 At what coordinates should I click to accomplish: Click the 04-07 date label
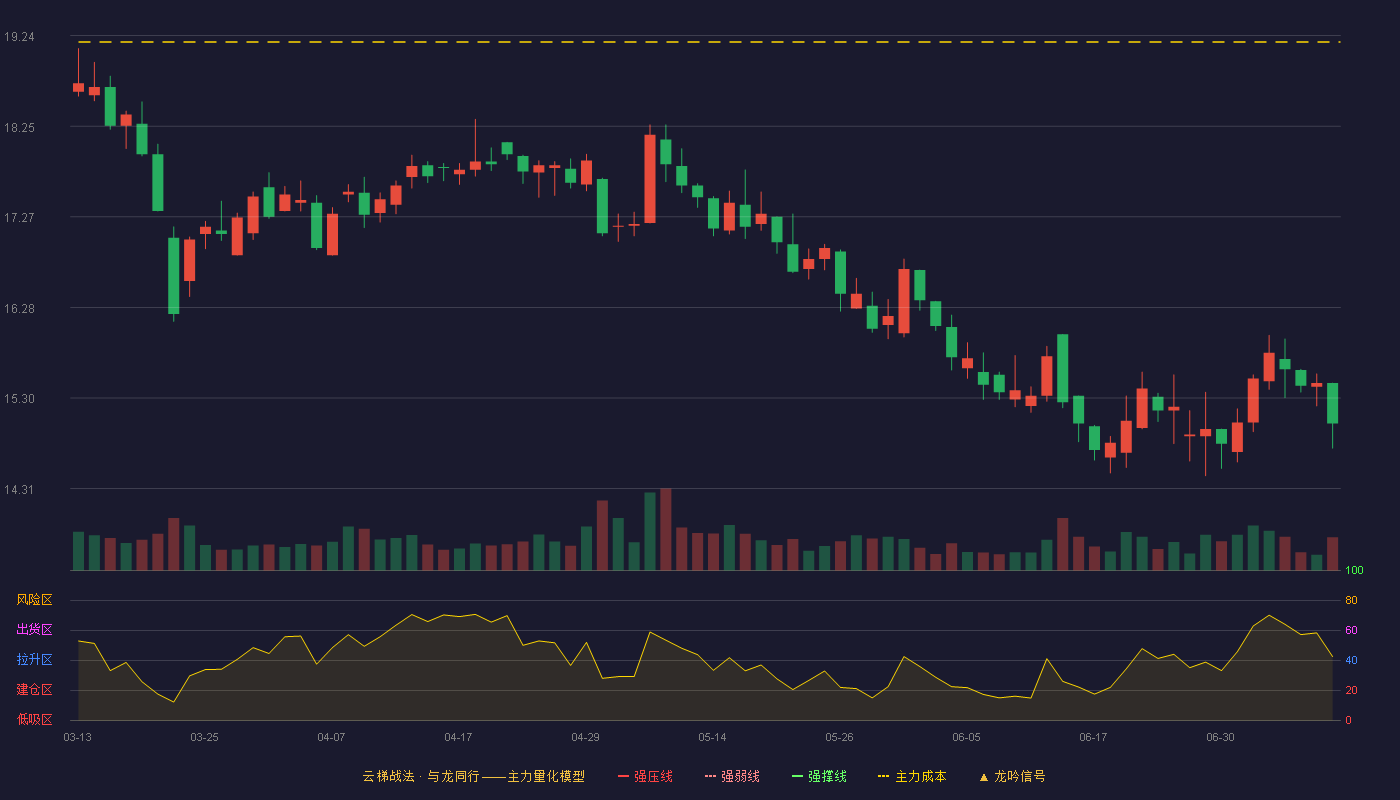pyautogui.click(x=331, y=737)
